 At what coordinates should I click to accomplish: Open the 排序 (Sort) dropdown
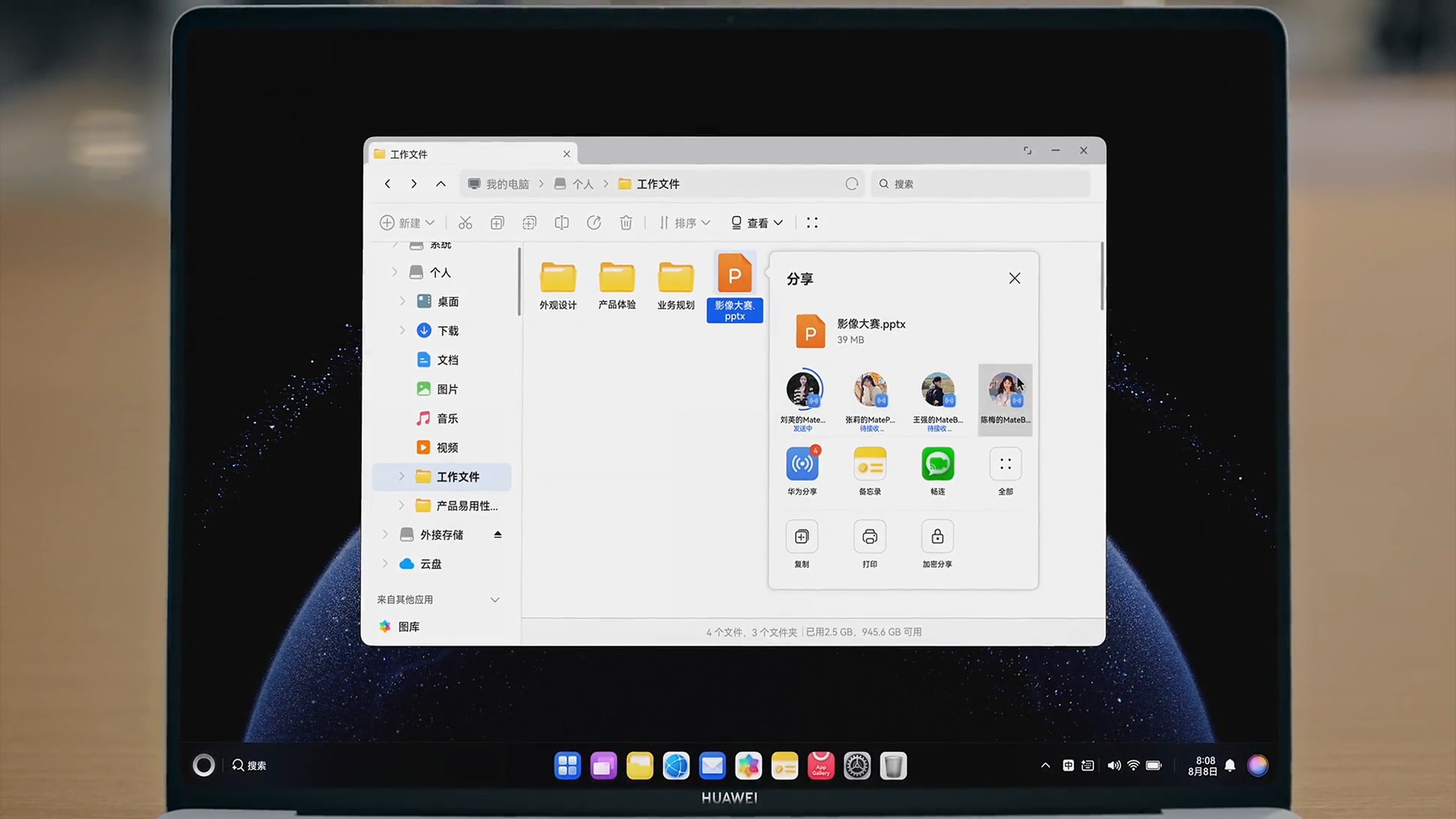(x=683, y=222)
